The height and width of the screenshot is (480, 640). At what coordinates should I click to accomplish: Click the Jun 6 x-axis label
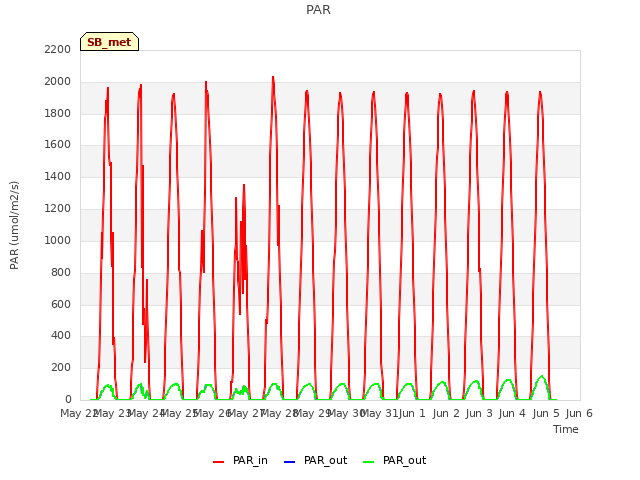coord(579,413)
